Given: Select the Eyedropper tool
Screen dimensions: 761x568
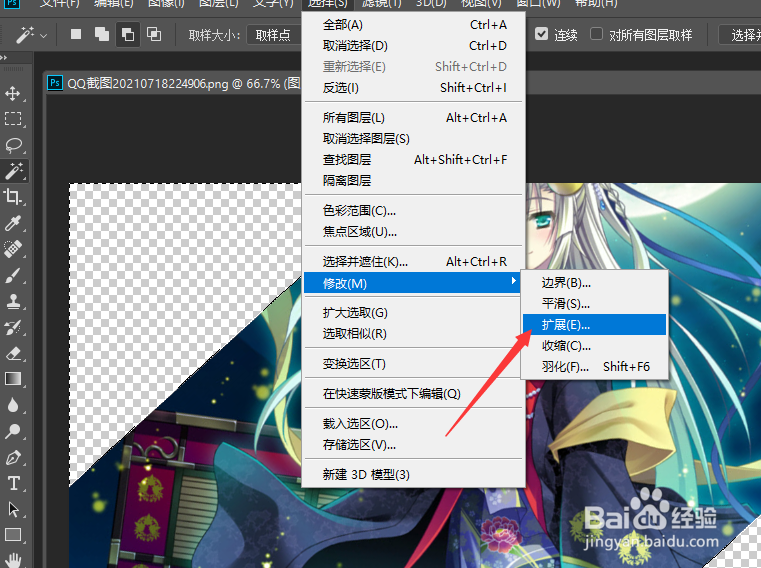Looking at the screenshot, I should tap(13, 223).
